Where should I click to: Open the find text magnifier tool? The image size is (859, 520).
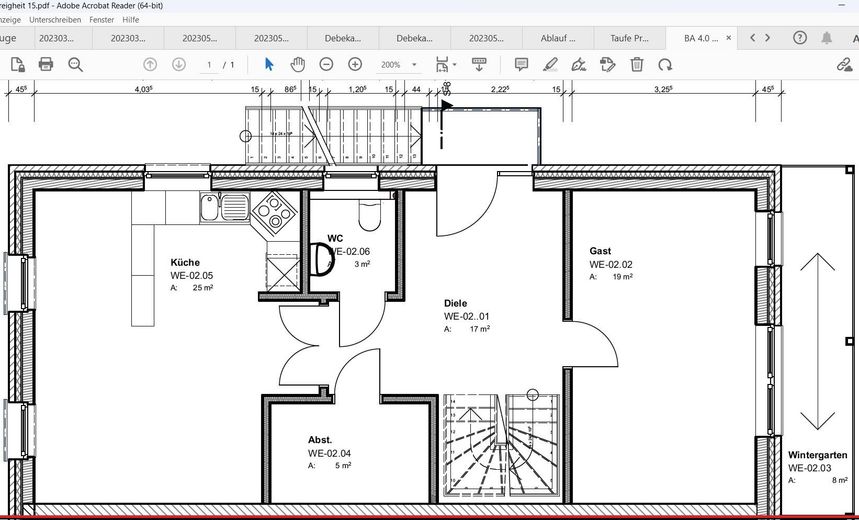pos(75,64)
